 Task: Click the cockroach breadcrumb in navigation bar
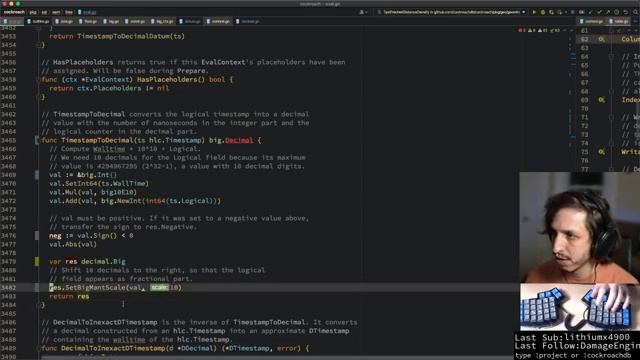(14, 12)
